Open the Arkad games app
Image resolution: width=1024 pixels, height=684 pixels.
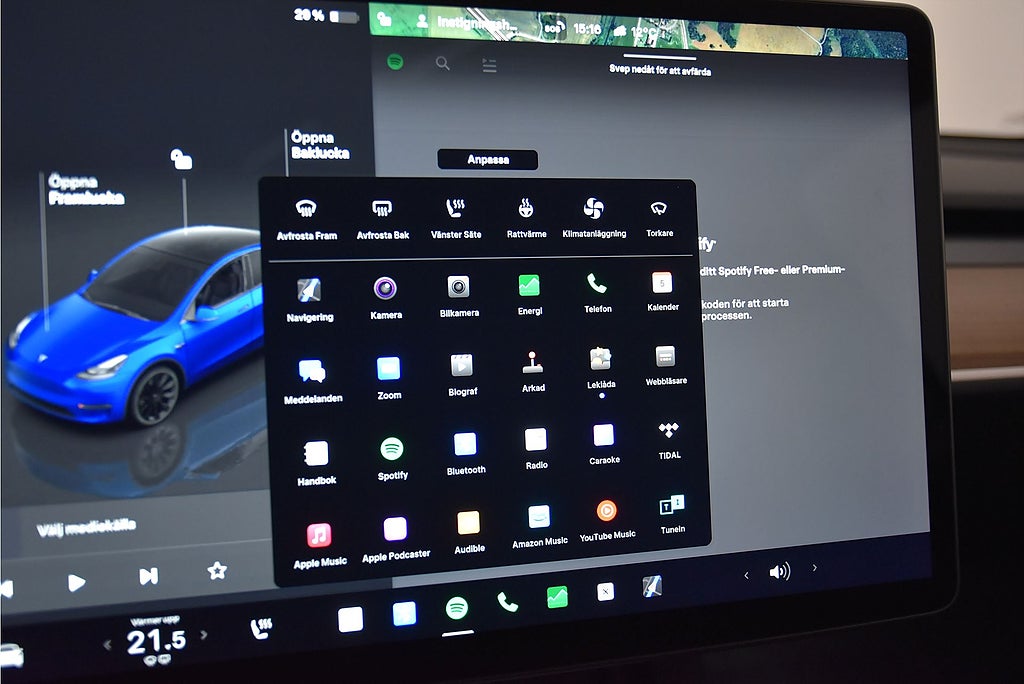pyautogui.click(x=533, y=362)
